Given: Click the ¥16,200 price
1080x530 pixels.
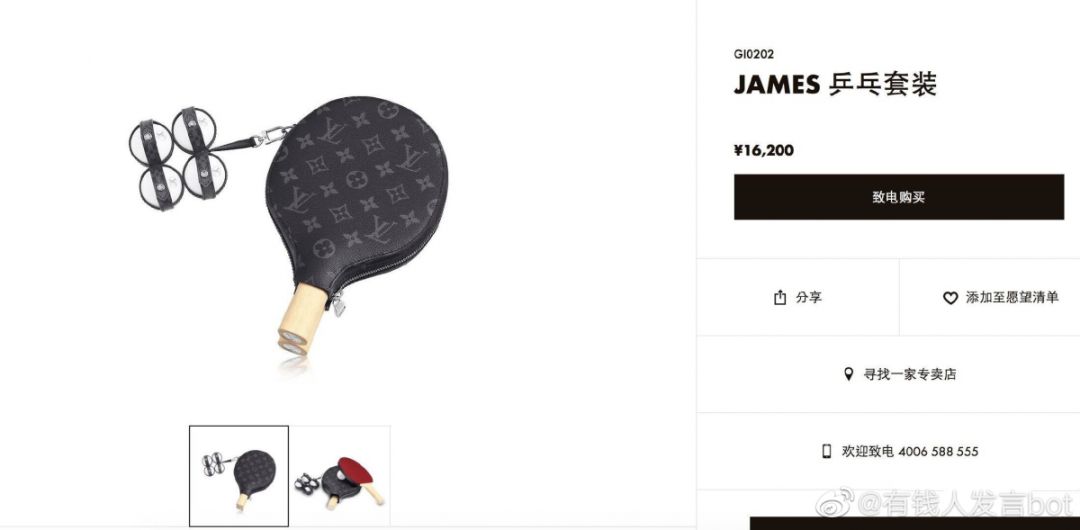Looking at the screenshot, I should coord(764,150).
